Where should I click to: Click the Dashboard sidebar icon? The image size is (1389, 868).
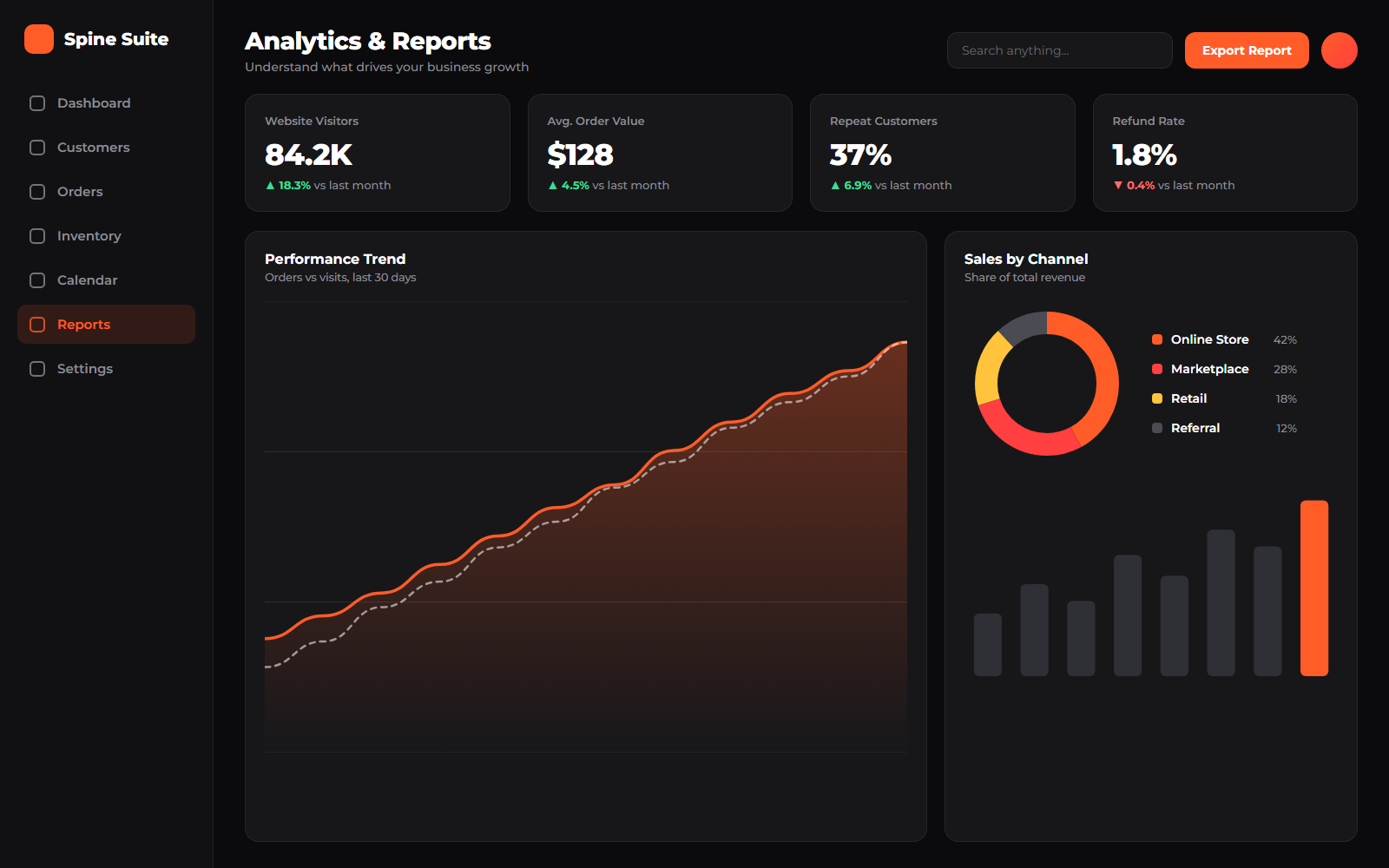click(x=37, y=103)
